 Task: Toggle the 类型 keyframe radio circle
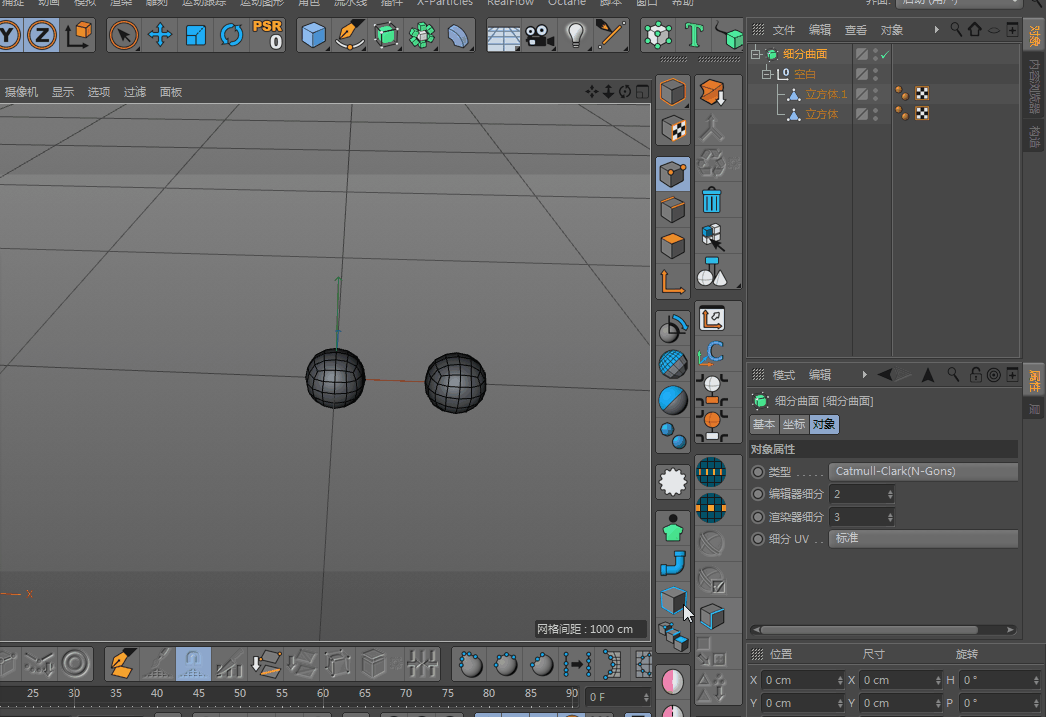coord(758,472)
